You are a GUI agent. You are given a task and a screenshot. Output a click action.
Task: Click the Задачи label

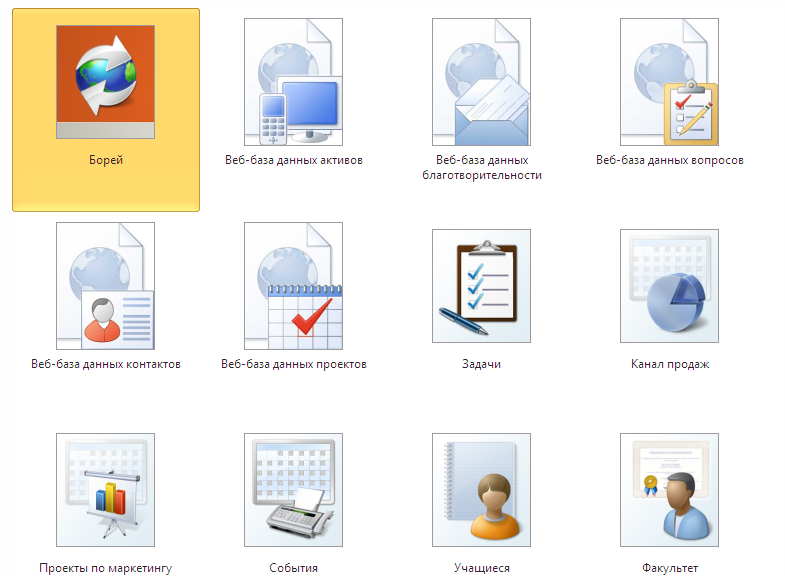pyautogui.click(x=481, y=364)
